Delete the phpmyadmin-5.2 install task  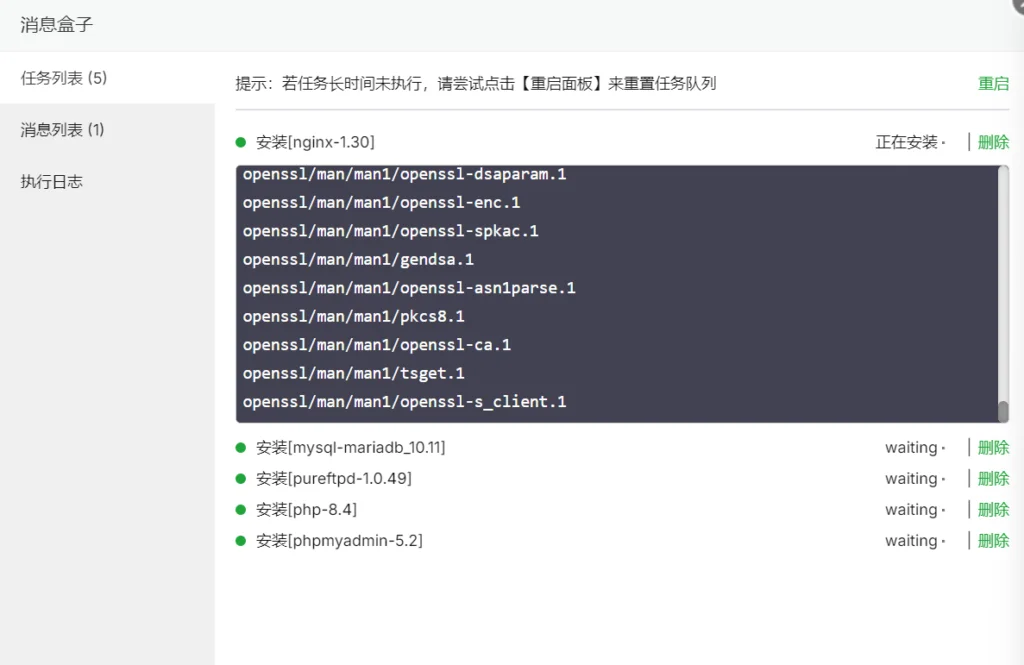(x=993, y=540)
